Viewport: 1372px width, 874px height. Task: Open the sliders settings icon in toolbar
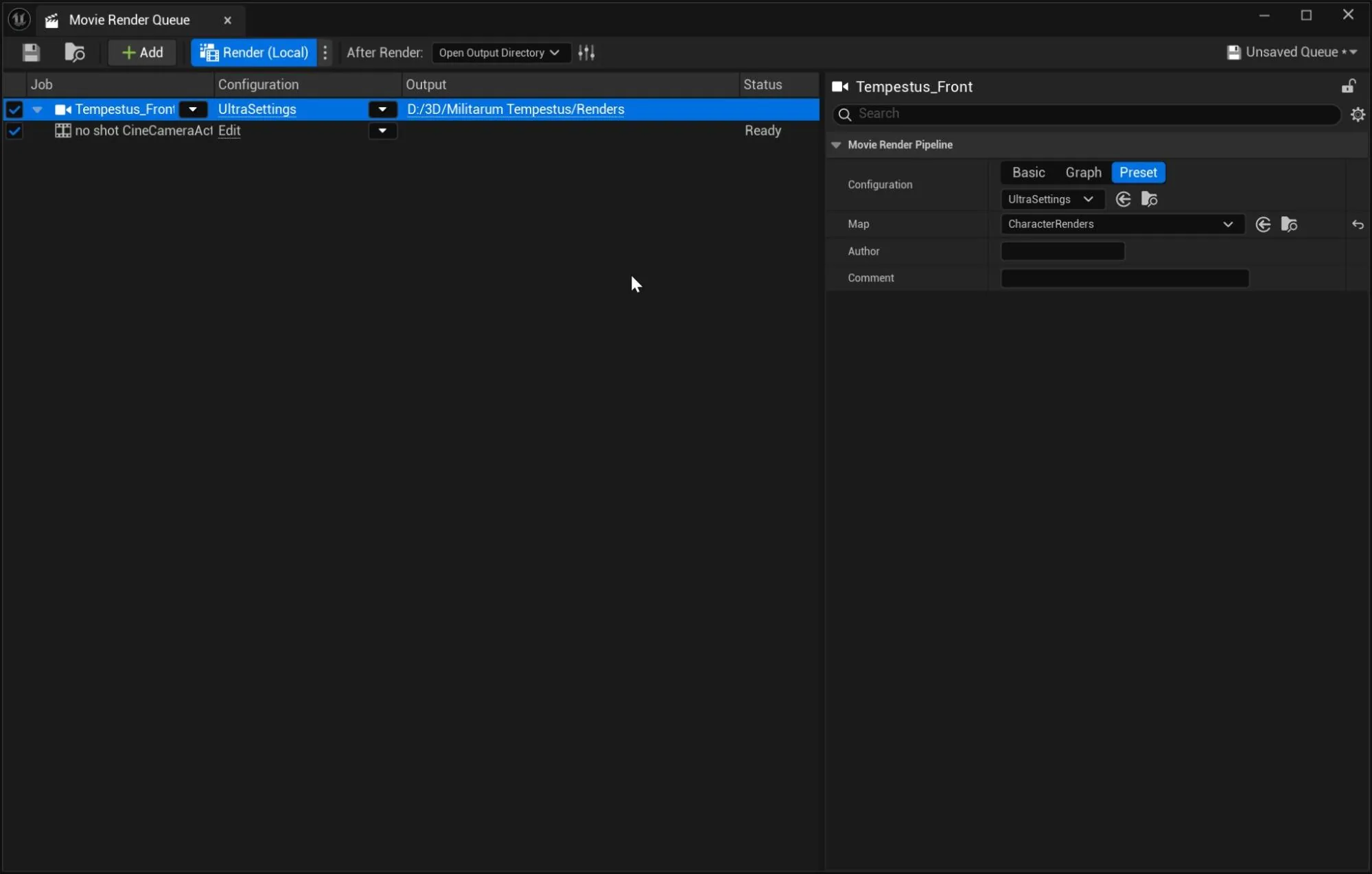pyautogui.click(x=586, y=53)
